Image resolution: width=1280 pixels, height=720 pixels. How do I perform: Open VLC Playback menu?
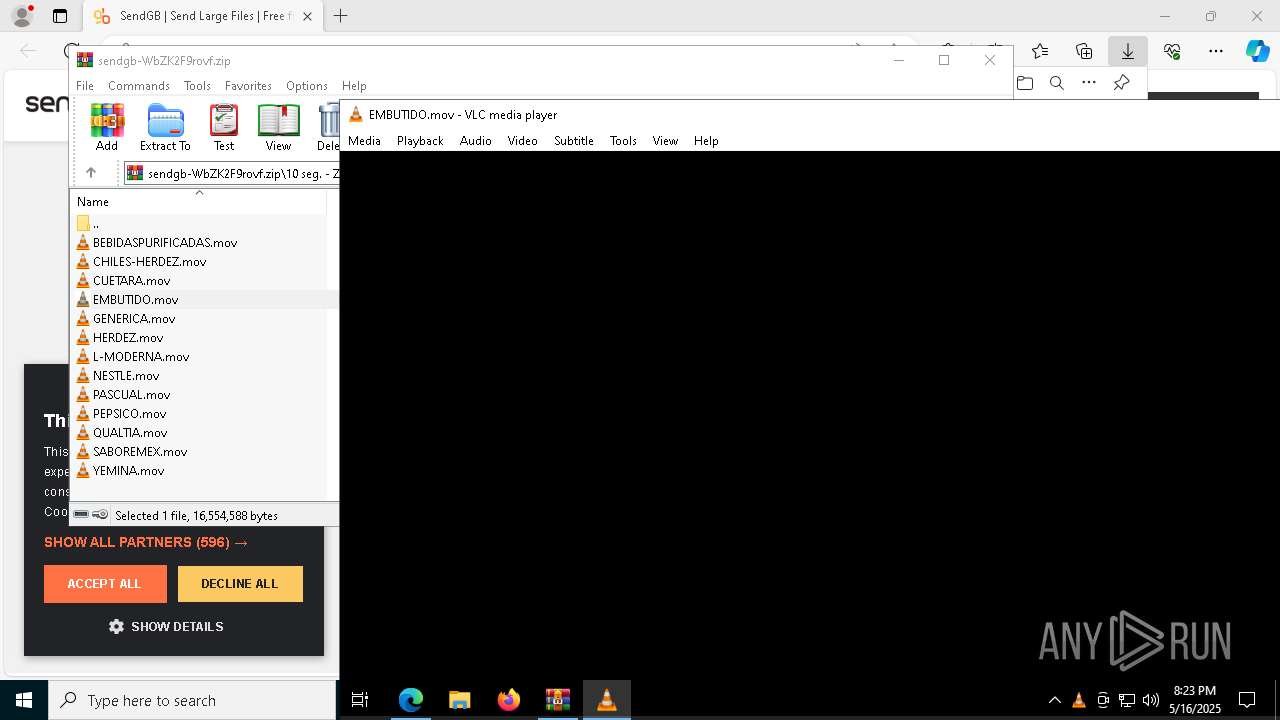[420, 141]
